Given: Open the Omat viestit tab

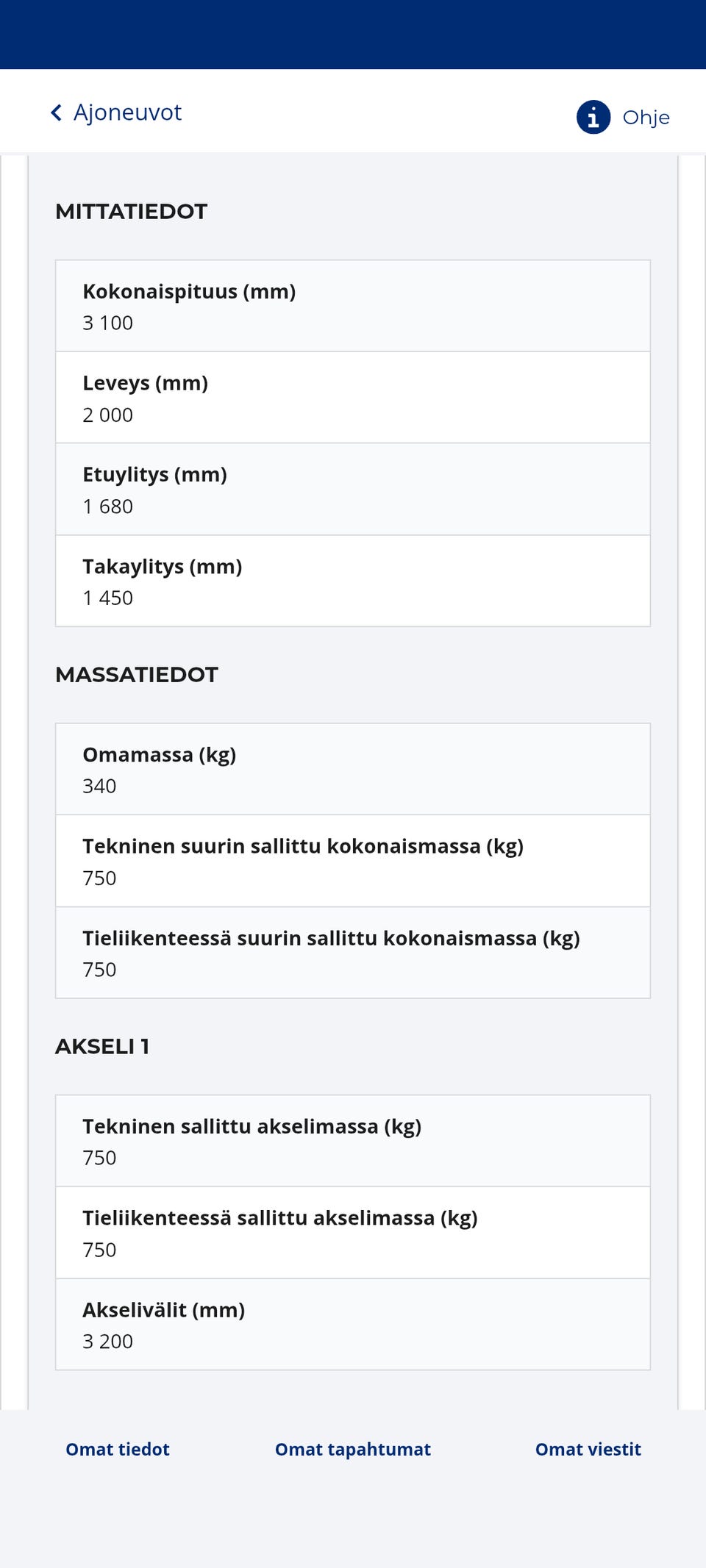Looking at the screenshot, I should [588, 1449].
